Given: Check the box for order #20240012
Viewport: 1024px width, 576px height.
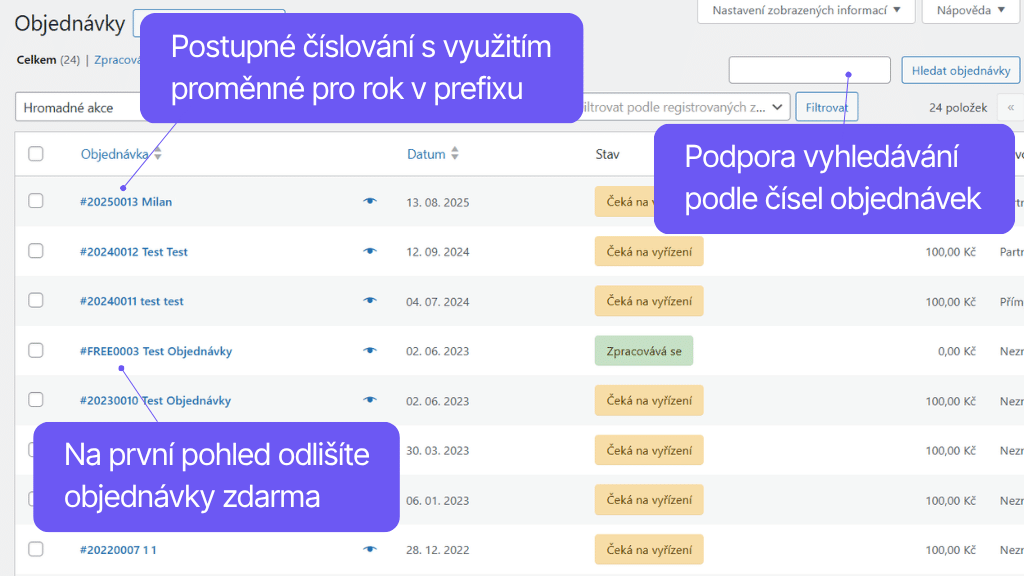Looking at the screenshot, I should (36, 252).
